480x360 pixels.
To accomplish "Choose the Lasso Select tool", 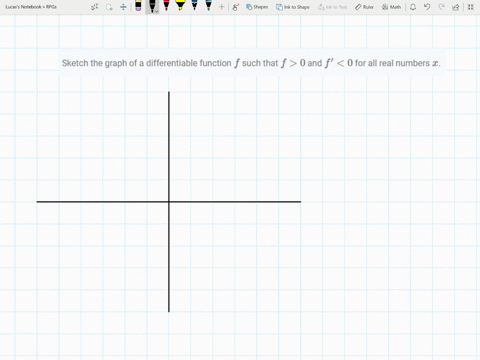I will 109,7.
